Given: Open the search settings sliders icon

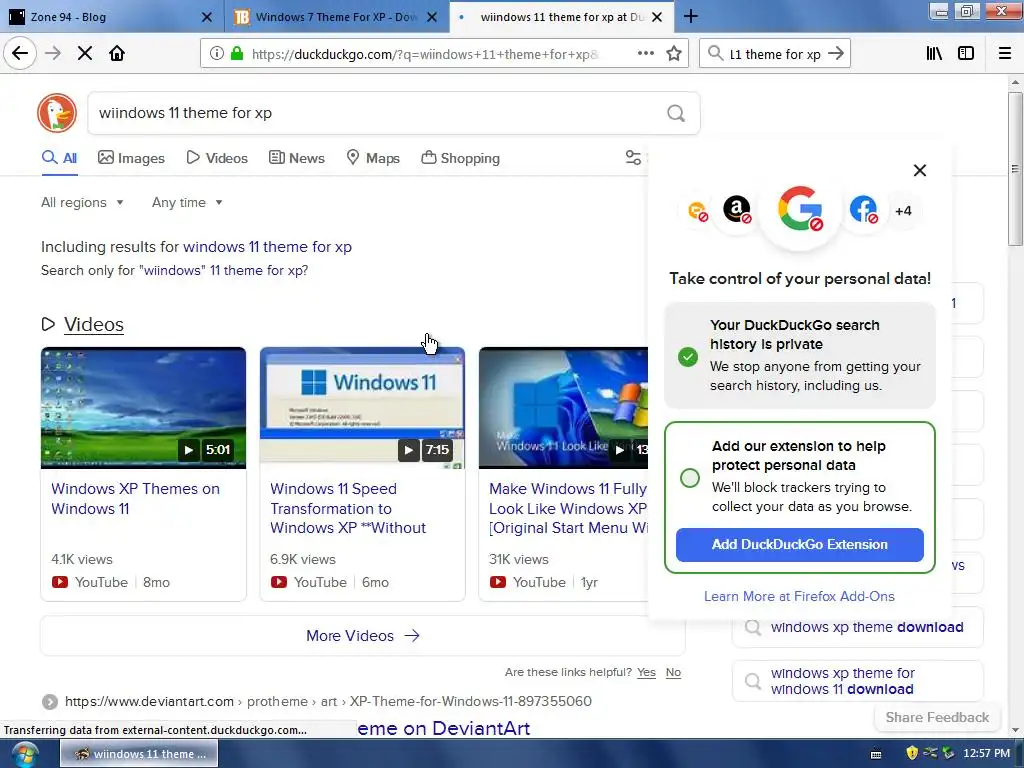Looking at the screenshot, I should [x=633, y=157].
